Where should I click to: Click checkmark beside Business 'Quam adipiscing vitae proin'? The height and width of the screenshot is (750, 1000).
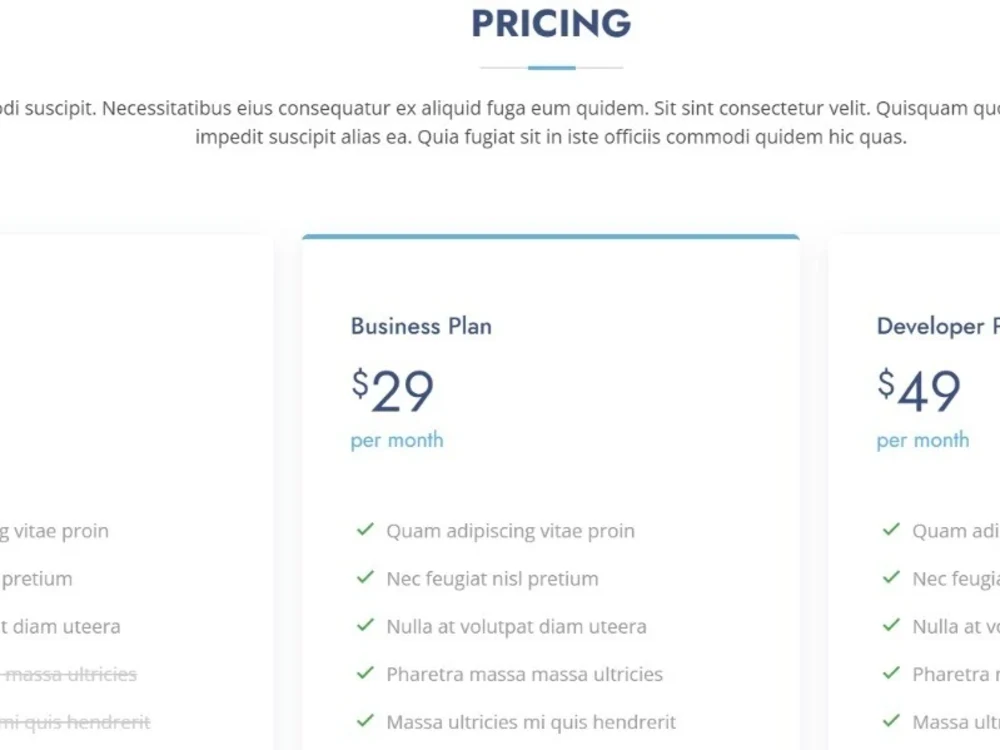(x=365, y=529)
